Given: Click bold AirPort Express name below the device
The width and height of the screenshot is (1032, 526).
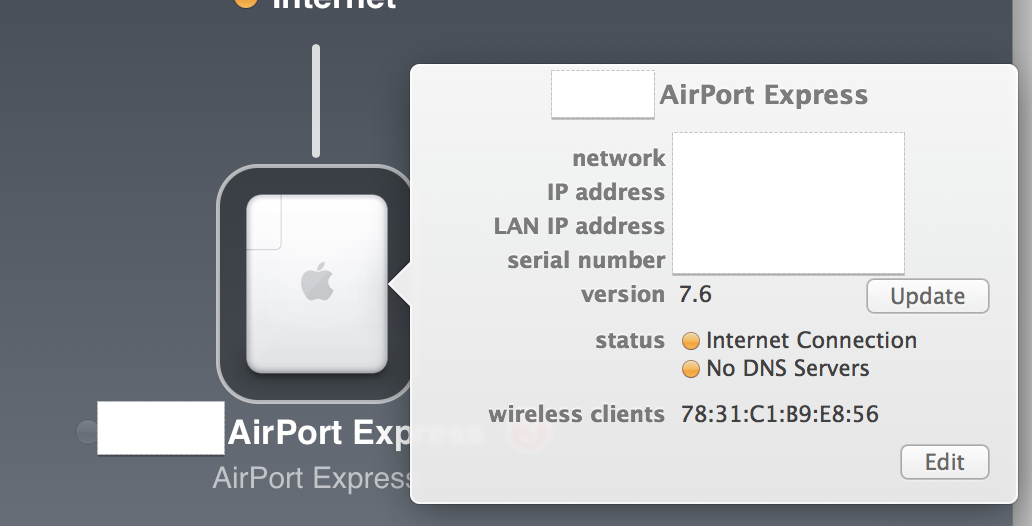Looking at the screenshot, I should [x=319, y=433].
